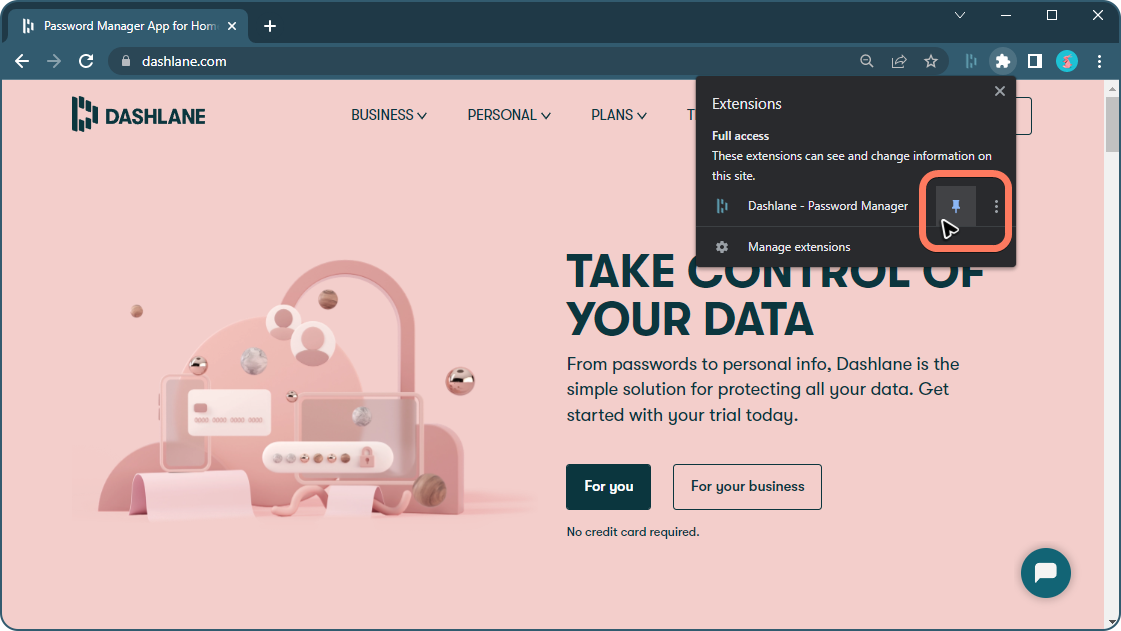Bookmark the page with the star icon
Screen dimensions: 1121x631
[931, 61]
